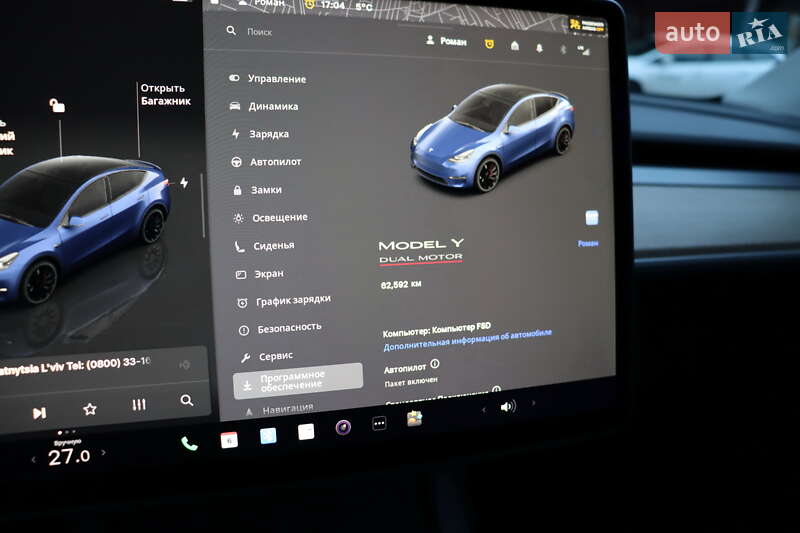Tap the Bluetooth status icon
The height and width of the screenshot is (533, 800).
tap(563, 49)
